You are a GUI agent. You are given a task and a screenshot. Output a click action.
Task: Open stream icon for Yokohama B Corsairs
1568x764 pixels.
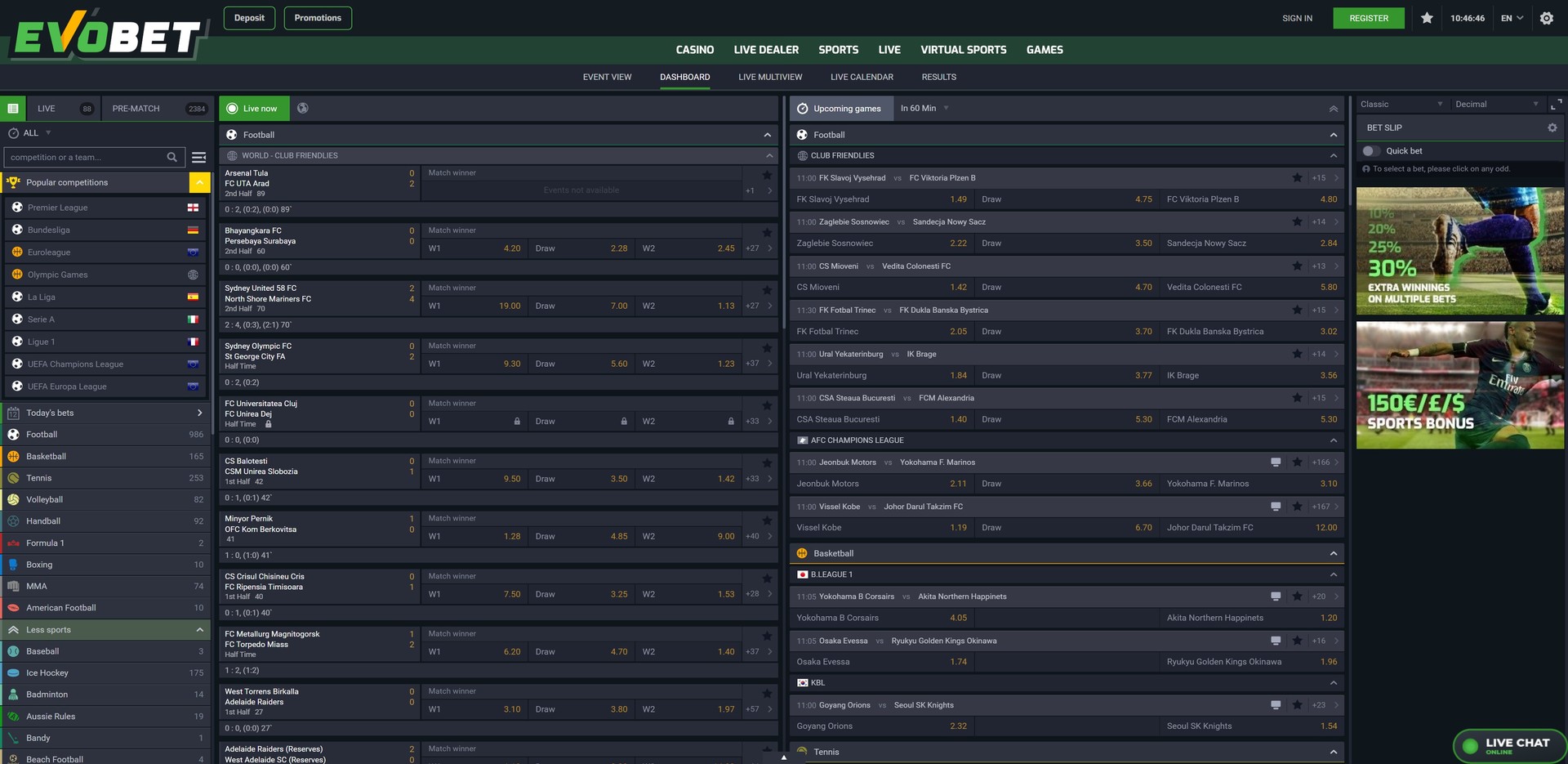tap(1276, 596)
